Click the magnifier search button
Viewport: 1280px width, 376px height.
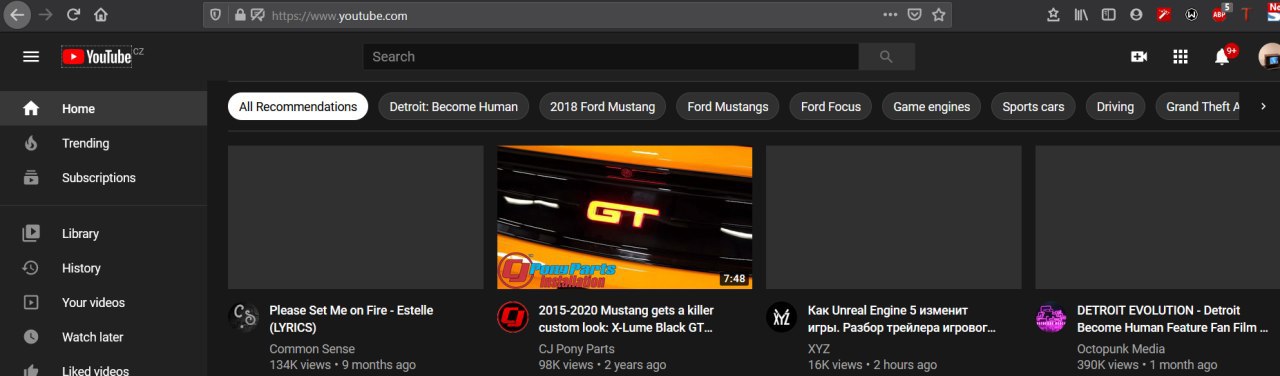click(886, 57)
